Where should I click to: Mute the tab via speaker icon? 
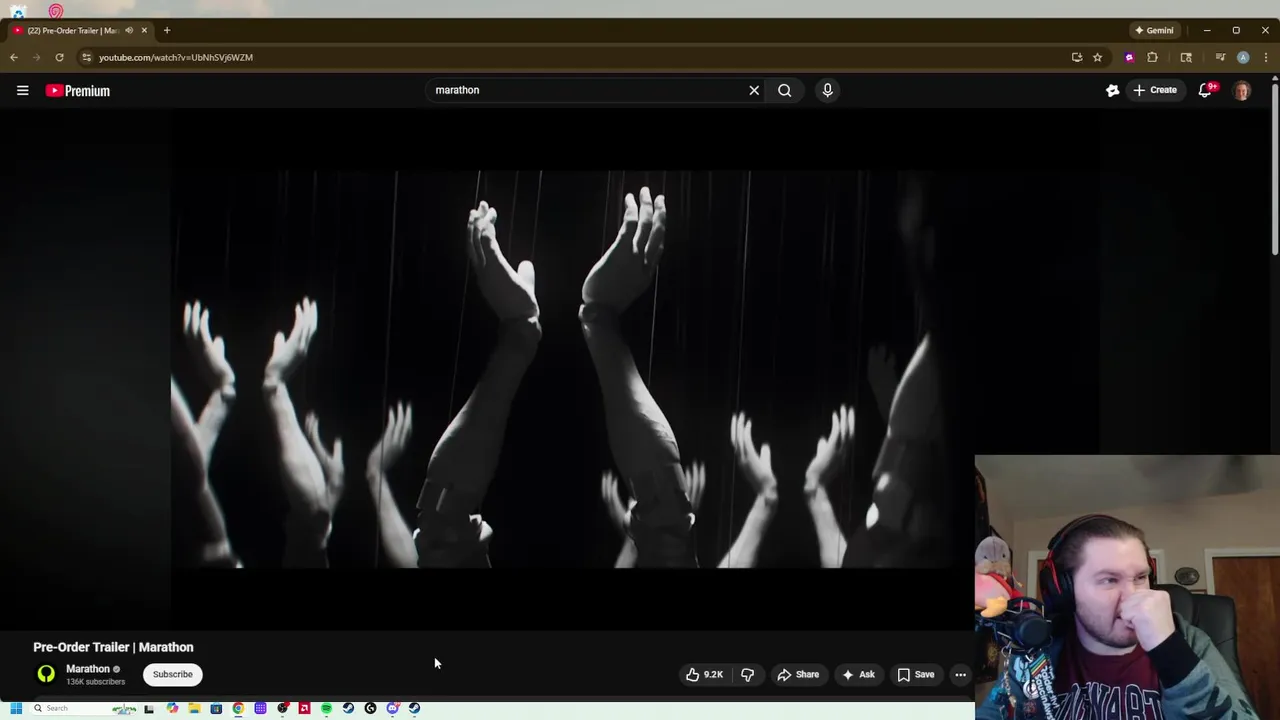(129, 30)
